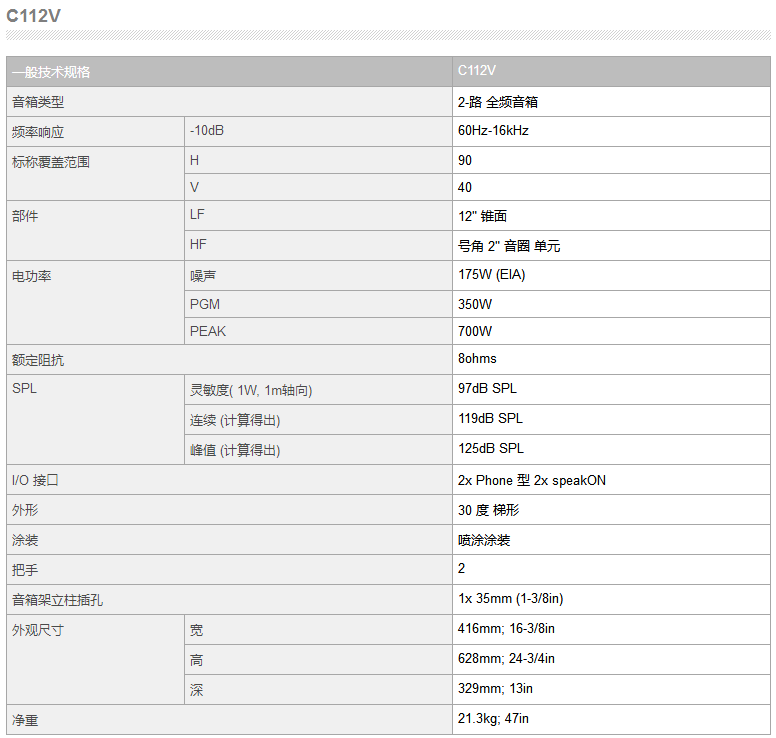Screen dimensions: 776x738
Task: Click the '灵敏度( 1W, 1m轴向)' sub-label
Action: click(x=251, y=390)
